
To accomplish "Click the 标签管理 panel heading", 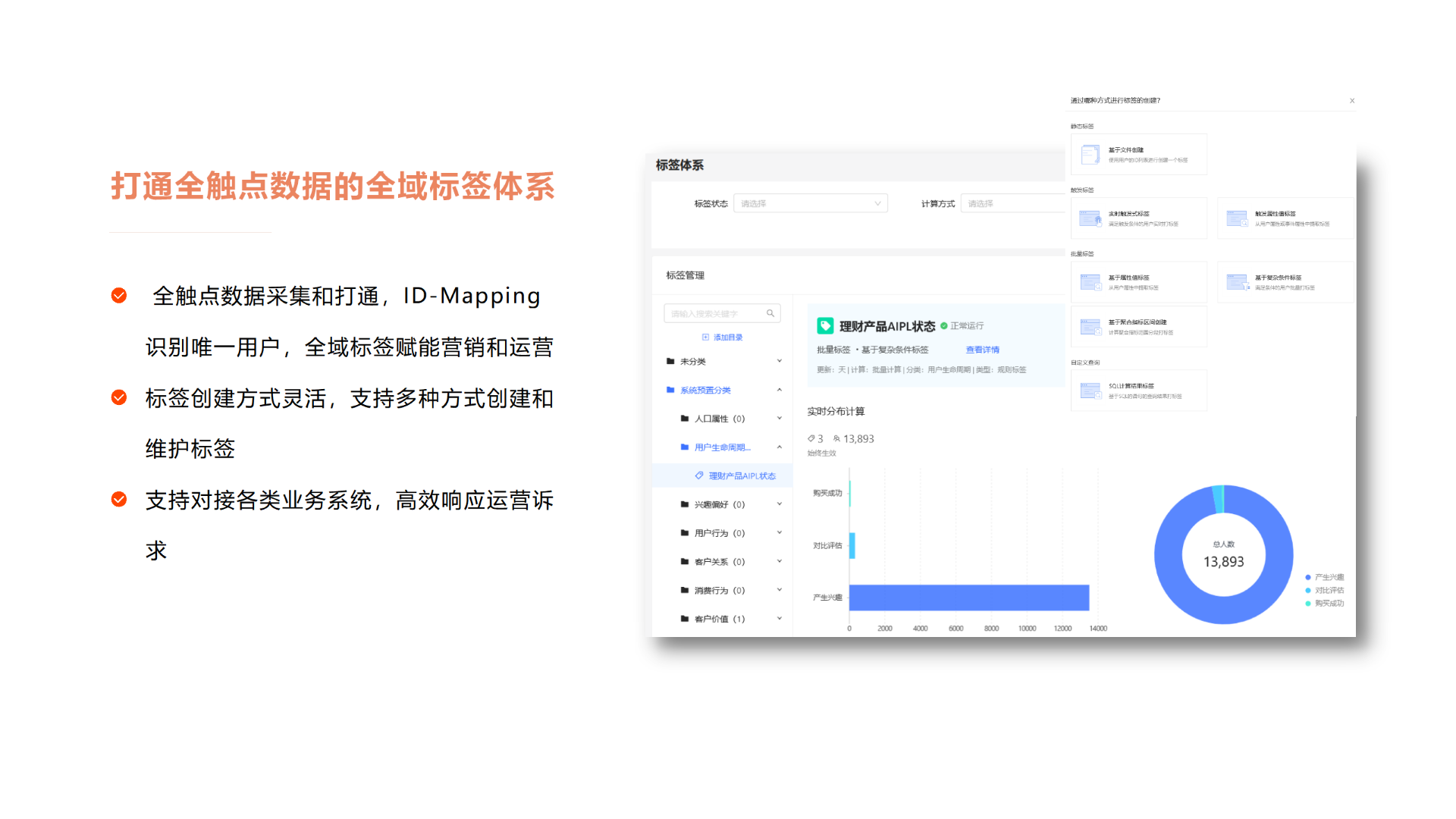I will (x=686, y=275).
